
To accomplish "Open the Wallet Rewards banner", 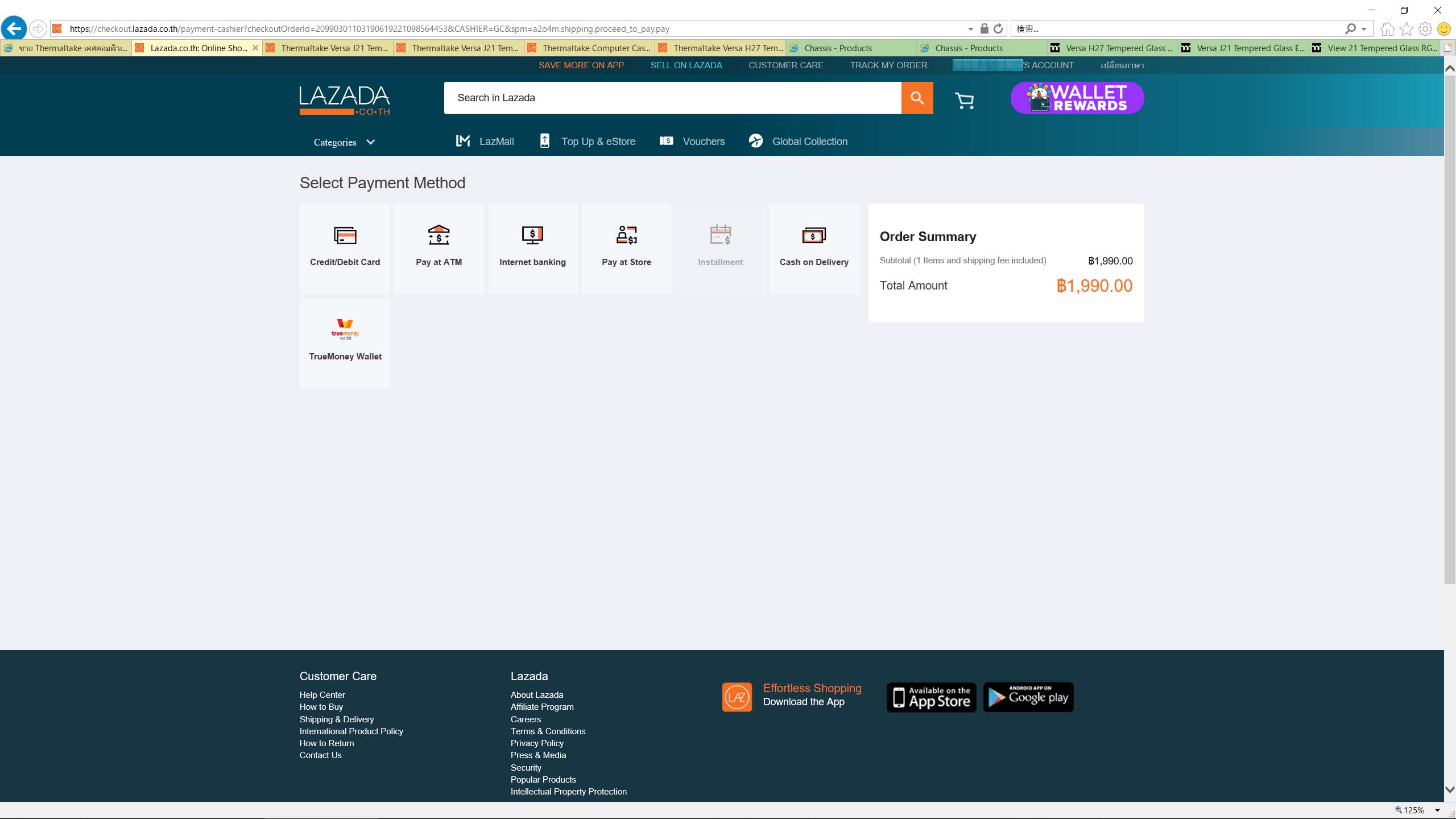I will click(1077, 98).
